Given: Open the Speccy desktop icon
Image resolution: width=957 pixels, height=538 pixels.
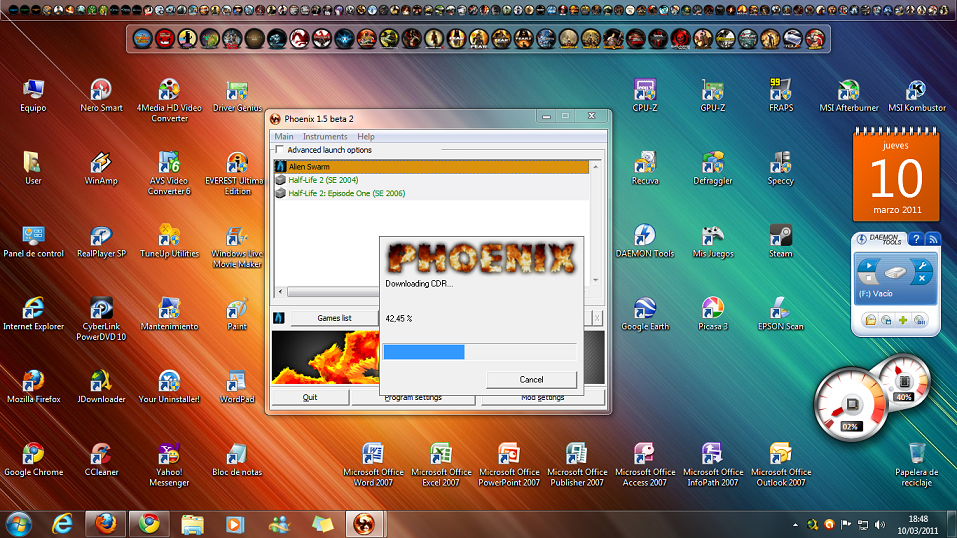Looking at the screenshot, I should click(x=781, y=168).
